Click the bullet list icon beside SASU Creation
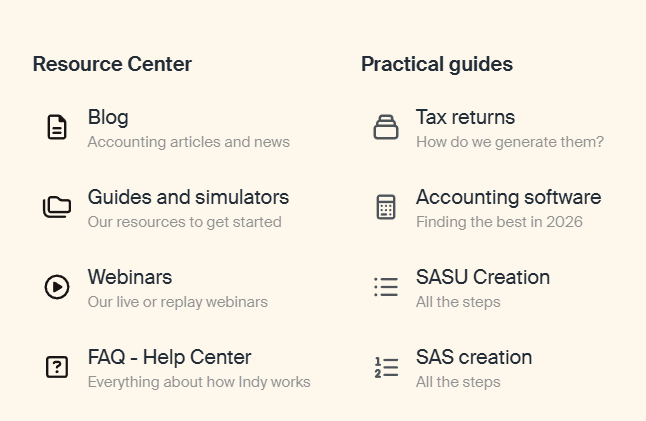Image resolution: width=646 pixels, height=421 pixels. point(386,287)
